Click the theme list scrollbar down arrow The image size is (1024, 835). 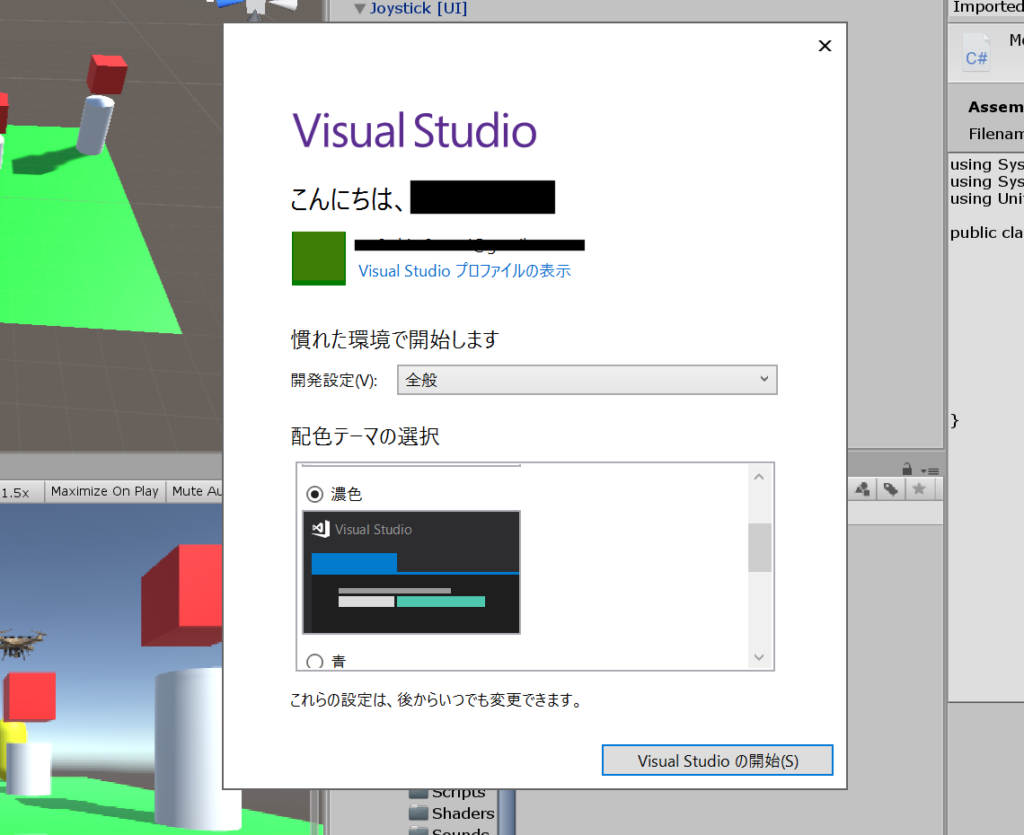(758, 657)
